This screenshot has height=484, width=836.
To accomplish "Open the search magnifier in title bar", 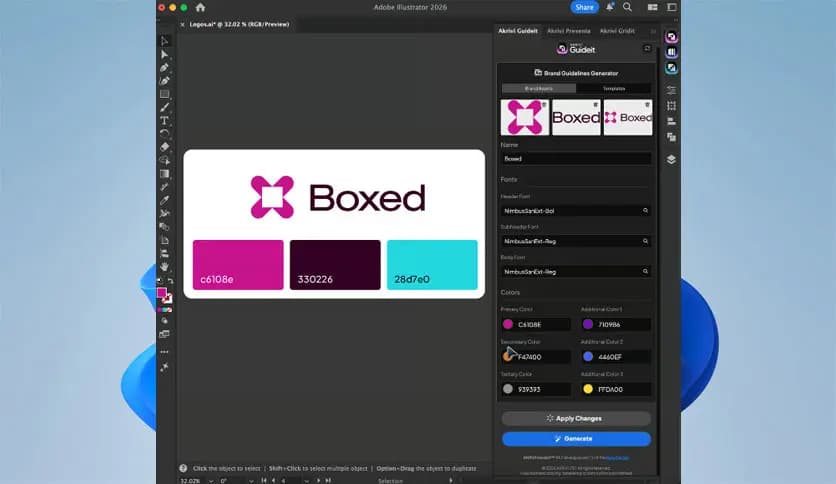I will [x=628, y=7].
